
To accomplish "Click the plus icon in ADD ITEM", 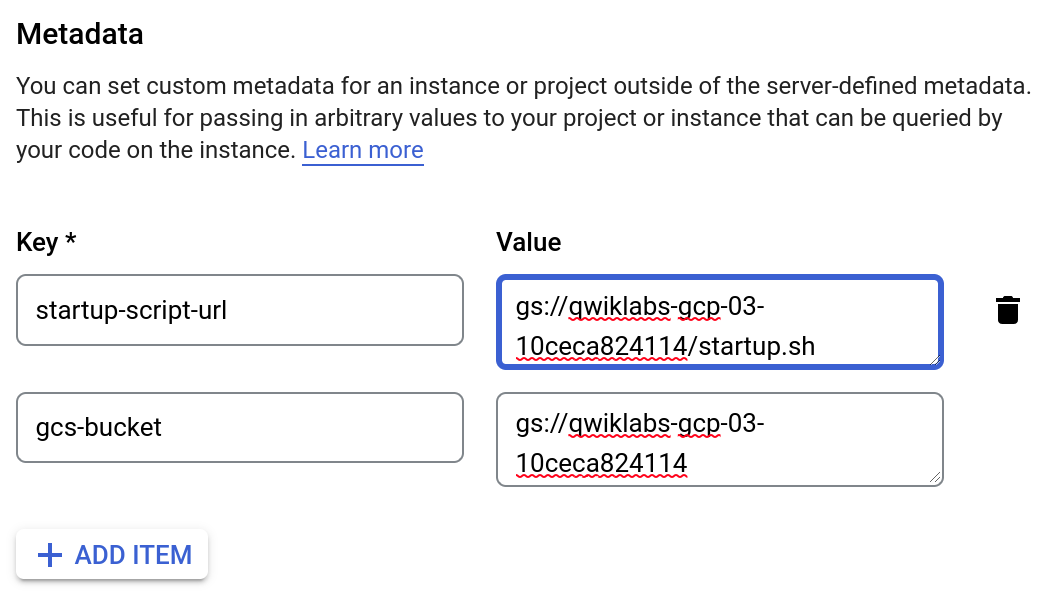I will click(49, 554).
